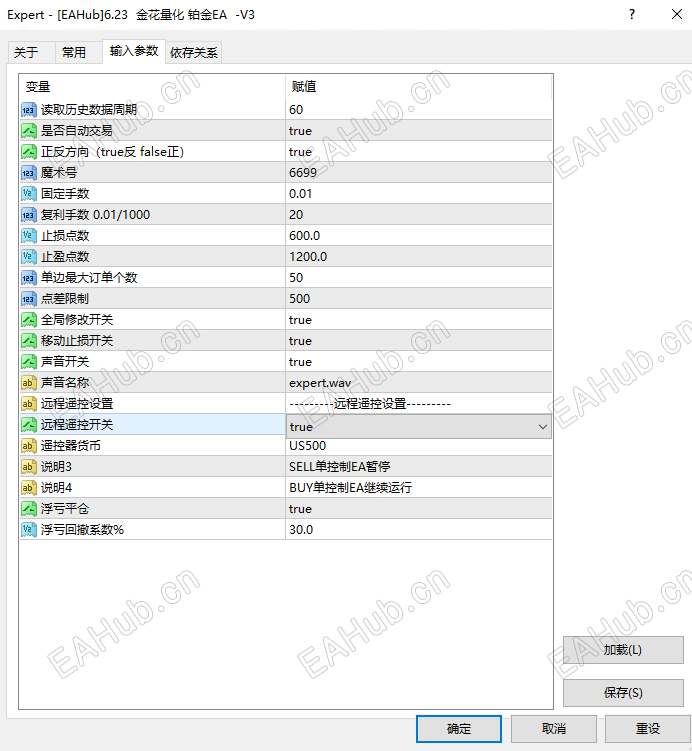Select the 浮亏平仓 true value

(x=419, y=509)
